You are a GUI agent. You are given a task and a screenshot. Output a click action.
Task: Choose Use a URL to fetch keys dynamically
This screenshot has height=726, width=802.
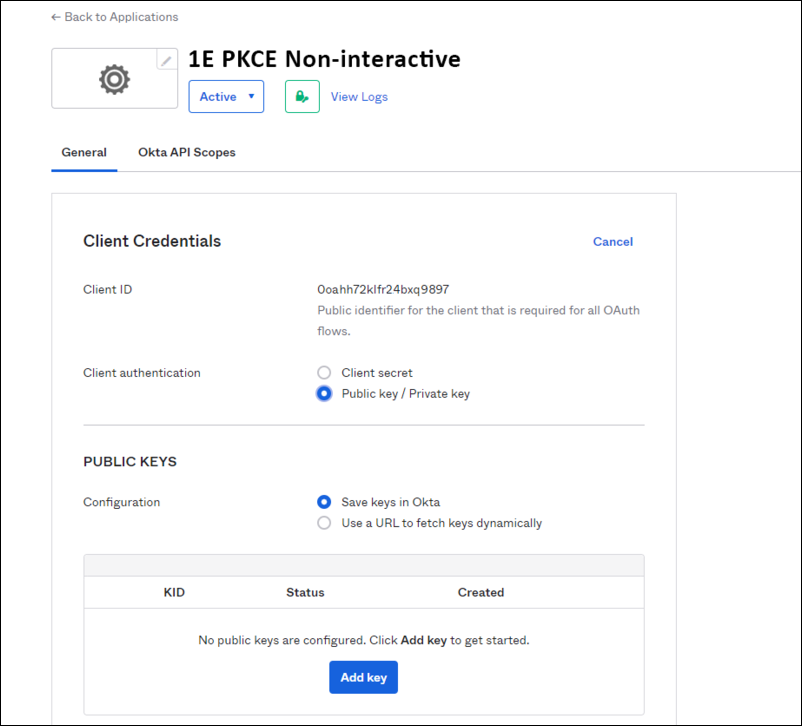pyautogui.click(x=324, y=523)
